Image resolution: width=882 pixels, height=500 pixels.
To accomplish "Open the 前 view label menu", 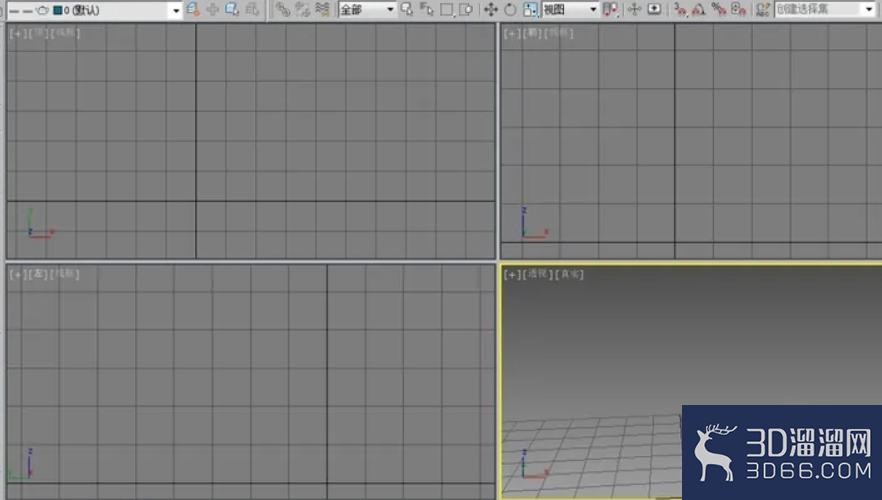I will [x=533, y=33].
